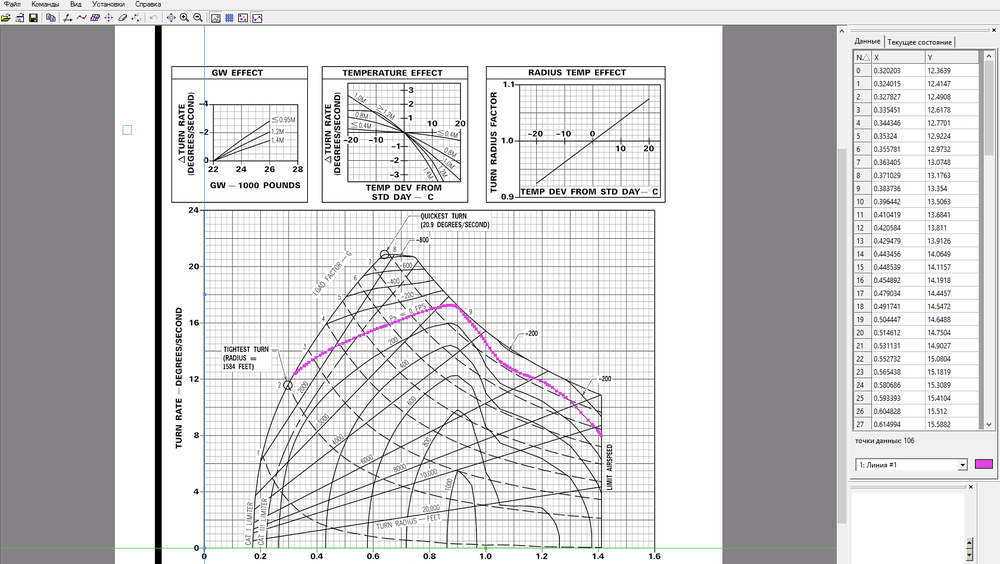Open the Файл menu
Image resolution: width=1000 pixels, height=564 pixels.
(x=12, y=4)
